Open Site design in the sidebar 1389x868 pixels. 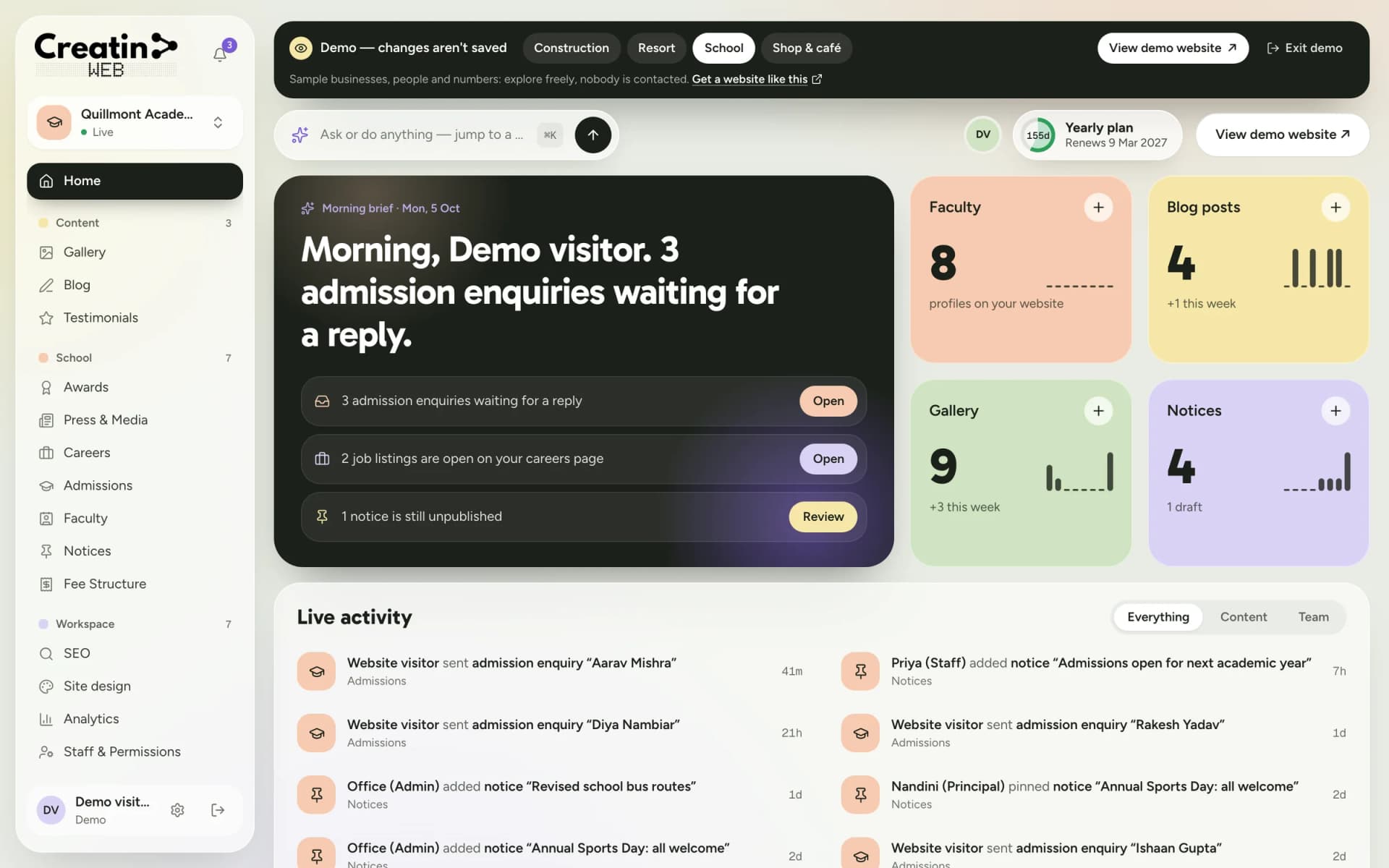pyautogui.click(x=135, y=686)
